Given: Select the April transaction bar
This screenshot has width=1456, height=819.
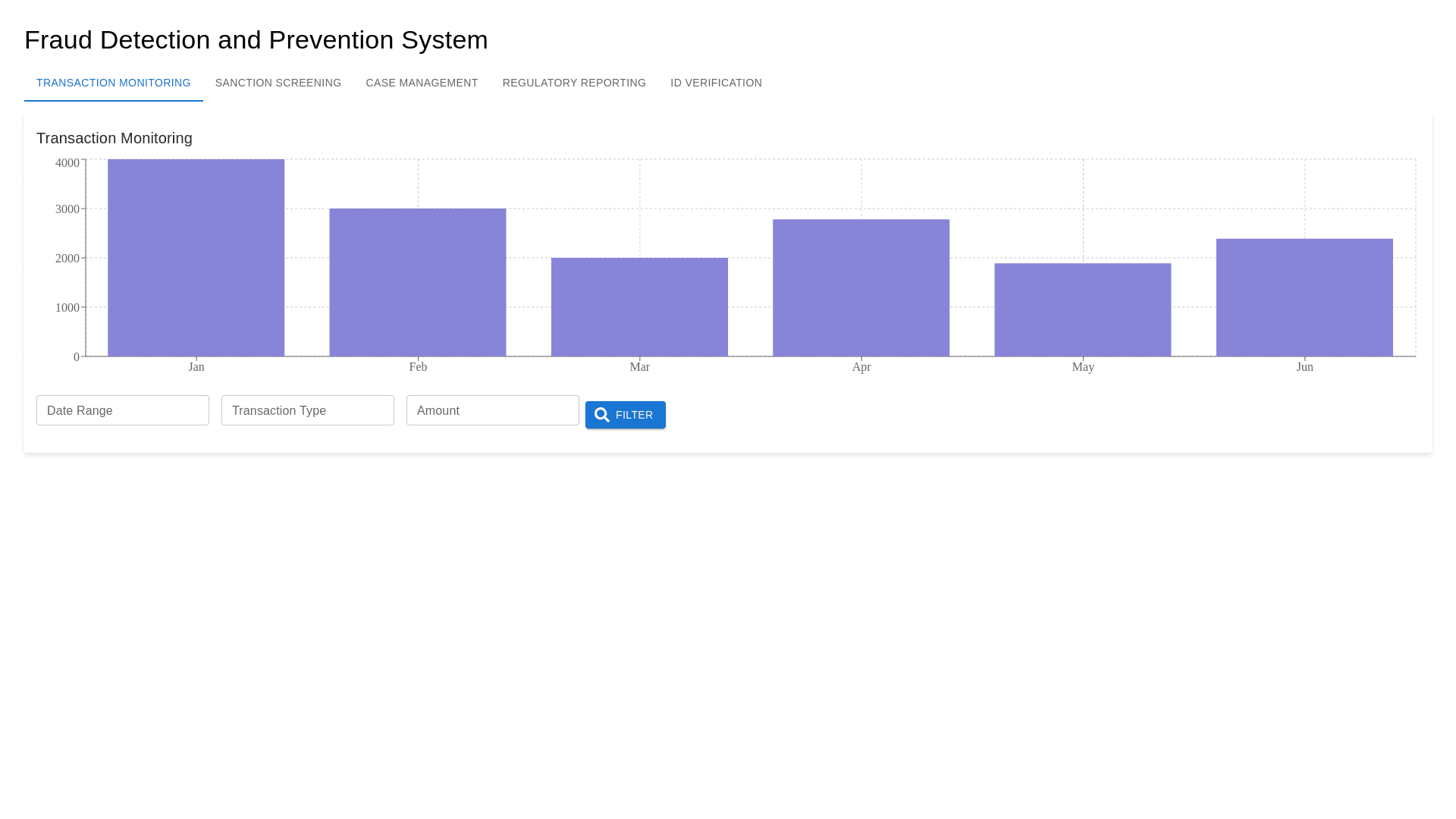Looking at the screenshot, I should click(861, 288).
